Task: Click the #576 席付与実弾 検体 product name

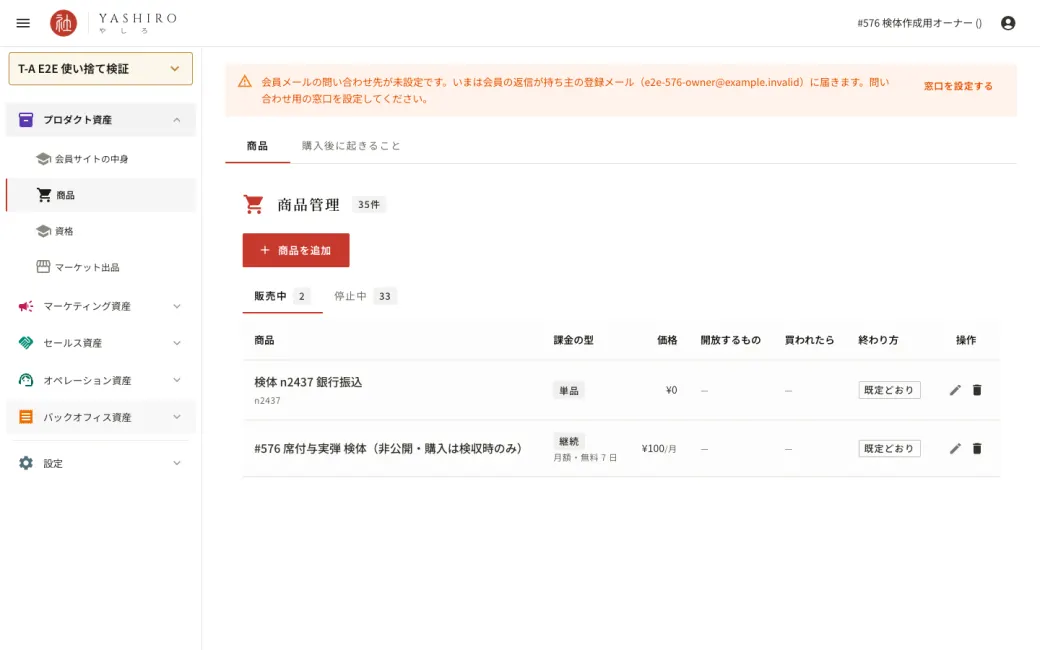Action: point(388,448)
